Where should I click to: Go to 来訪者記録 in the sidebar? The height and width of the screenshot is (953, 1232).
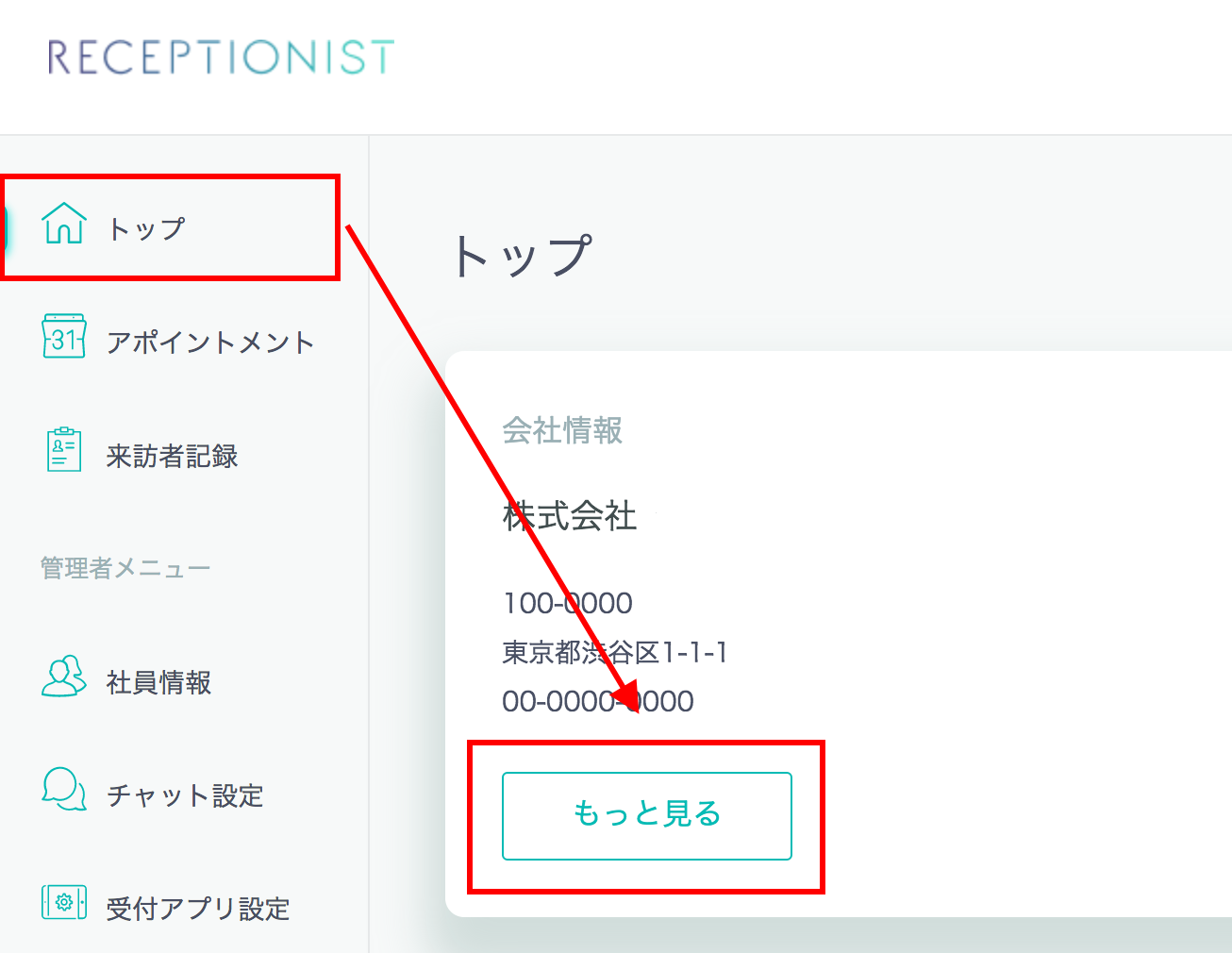click(172, 456)
